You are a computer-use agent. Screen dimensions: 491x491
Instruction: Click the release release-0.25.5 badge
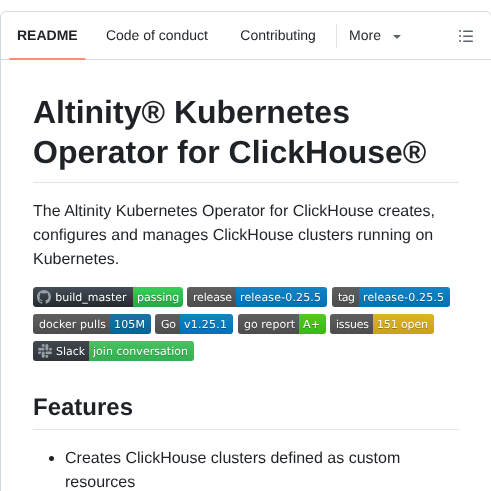click(257, 297)
